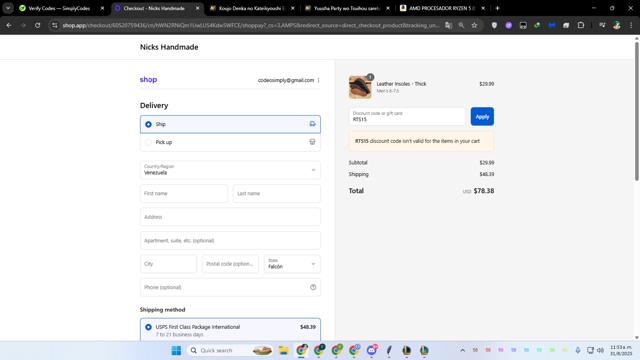This screenshot has width=640, height=360.
Task: Click the City field
Action: pos(168,264)
